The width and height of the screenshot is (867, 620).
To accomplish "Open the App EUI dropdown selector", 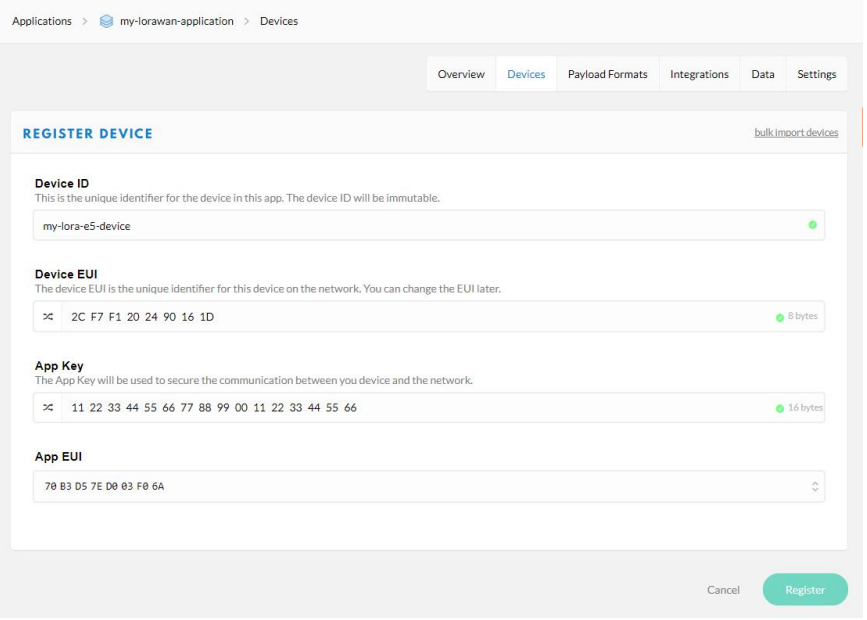I will [x=814, y=487].
